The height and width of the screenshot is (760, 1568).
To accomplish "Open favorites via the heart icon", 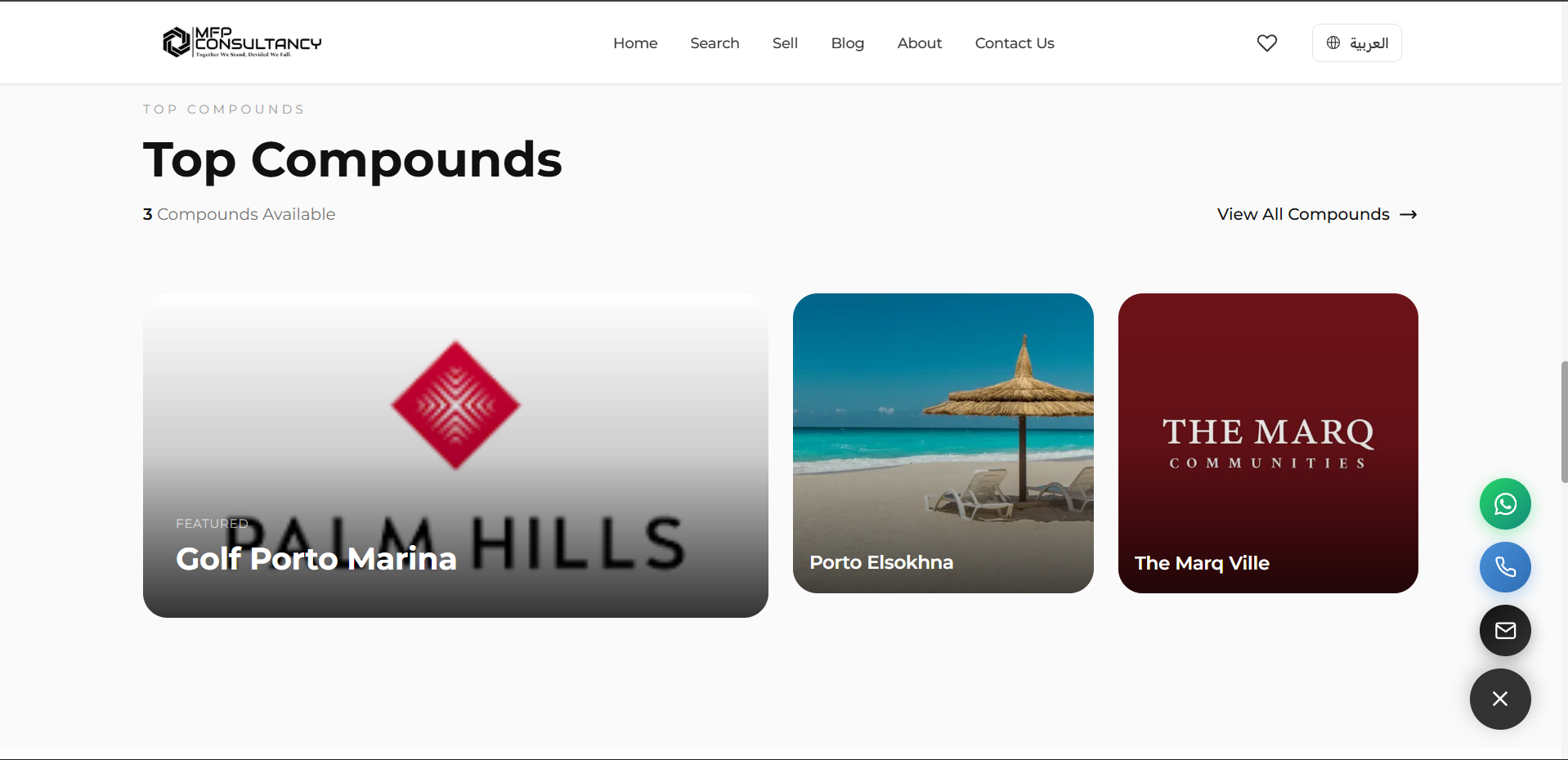I will click(1267, 43).
